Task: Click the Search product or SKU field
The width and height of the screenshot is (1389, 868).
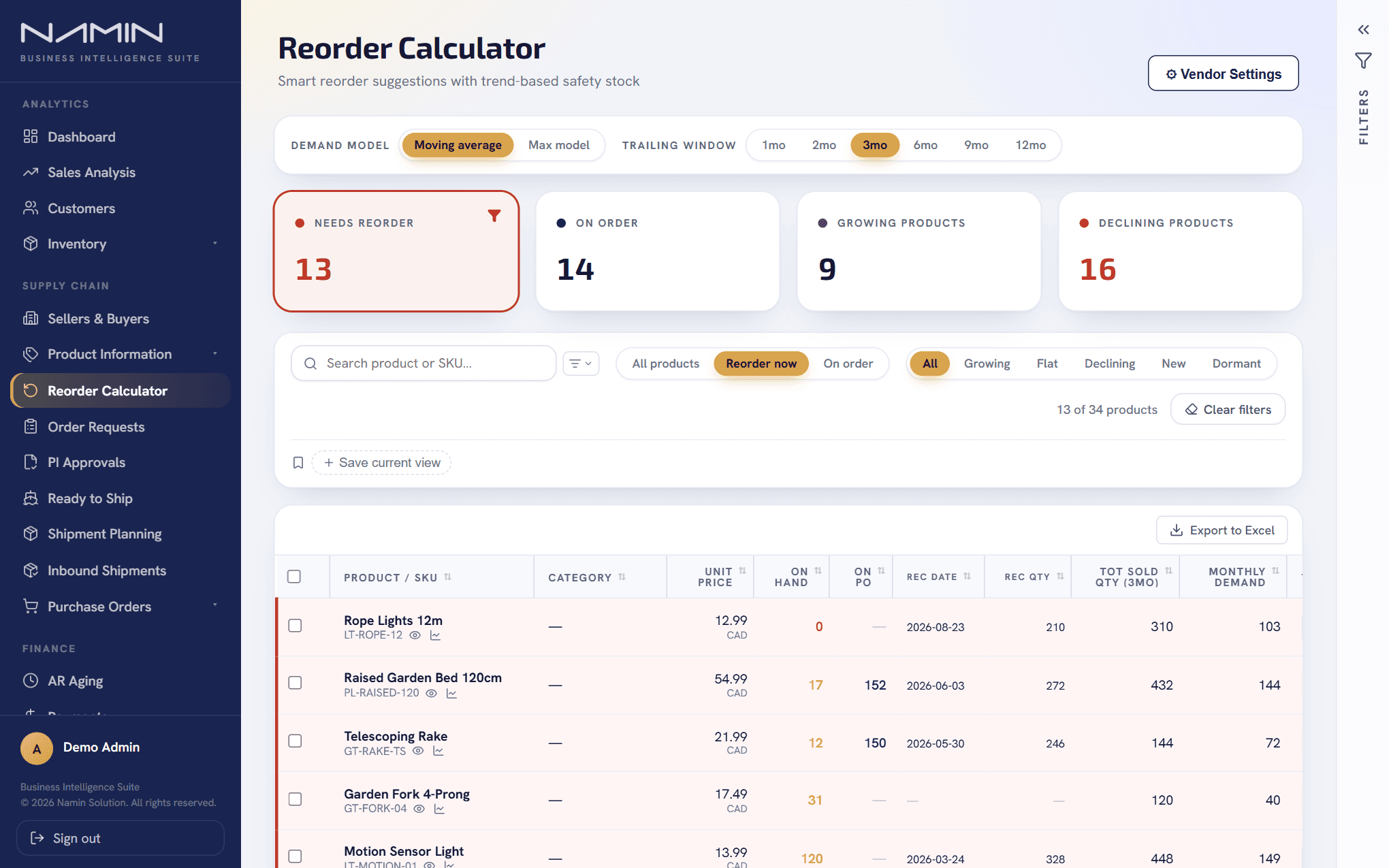Action: [424, 364]
